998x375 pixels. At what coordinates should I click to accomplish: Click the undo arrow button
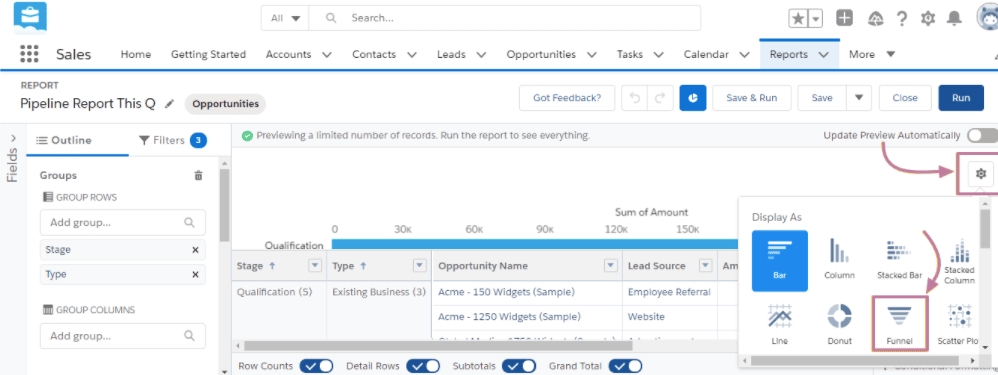tap(635, 98)
